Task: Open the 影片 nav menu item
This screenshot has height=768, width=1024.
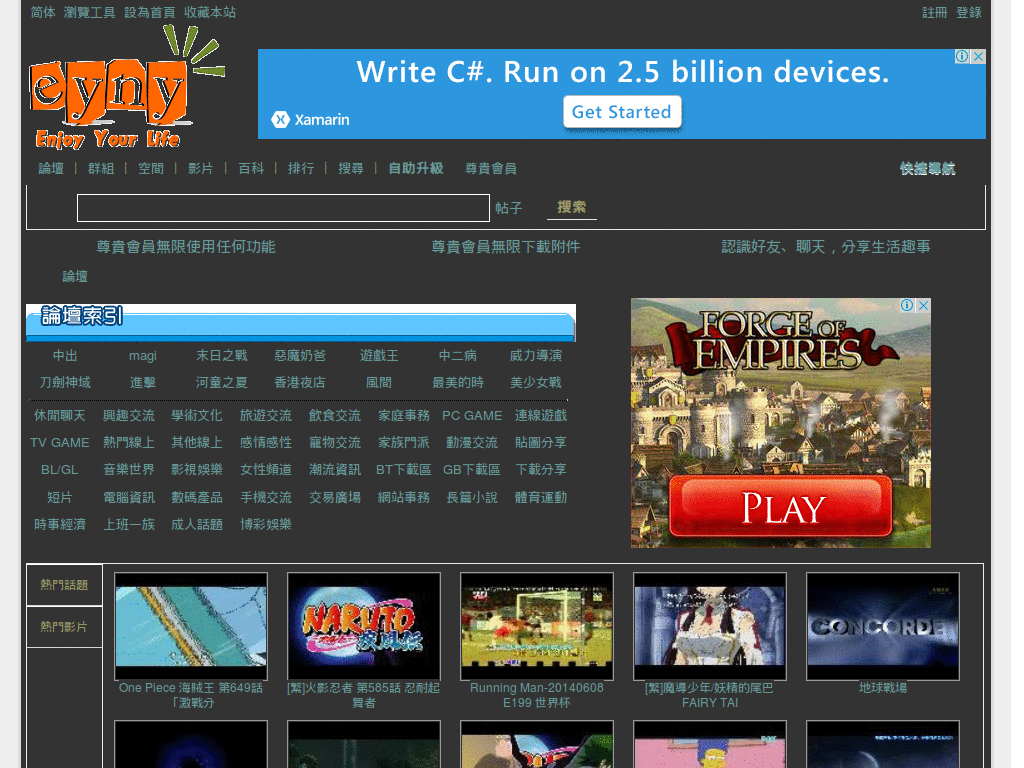Action: click(200, 168)
